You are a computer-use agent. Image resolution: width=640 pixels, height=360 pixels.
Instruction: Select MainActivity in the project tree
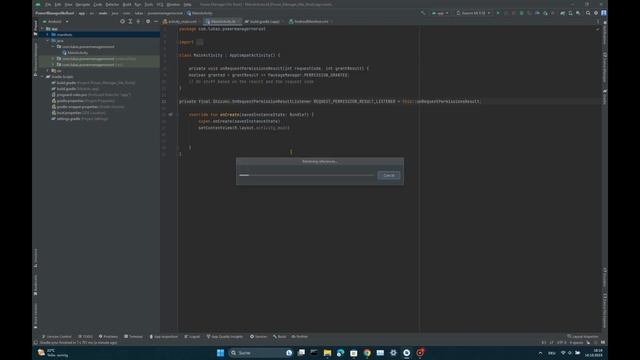point(78,53)
